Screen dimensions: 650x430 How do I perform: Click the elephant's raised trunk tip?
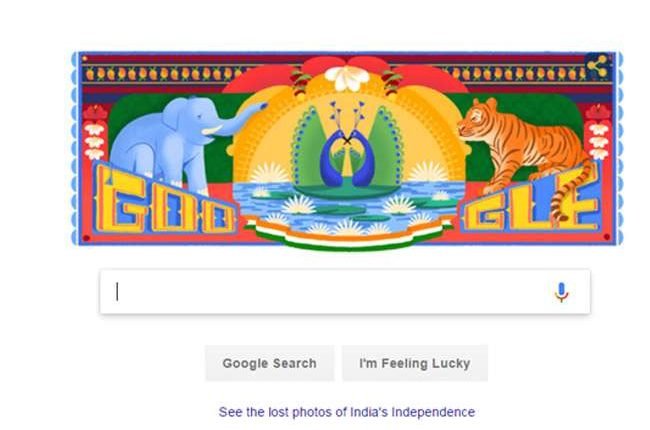[262, 107]
